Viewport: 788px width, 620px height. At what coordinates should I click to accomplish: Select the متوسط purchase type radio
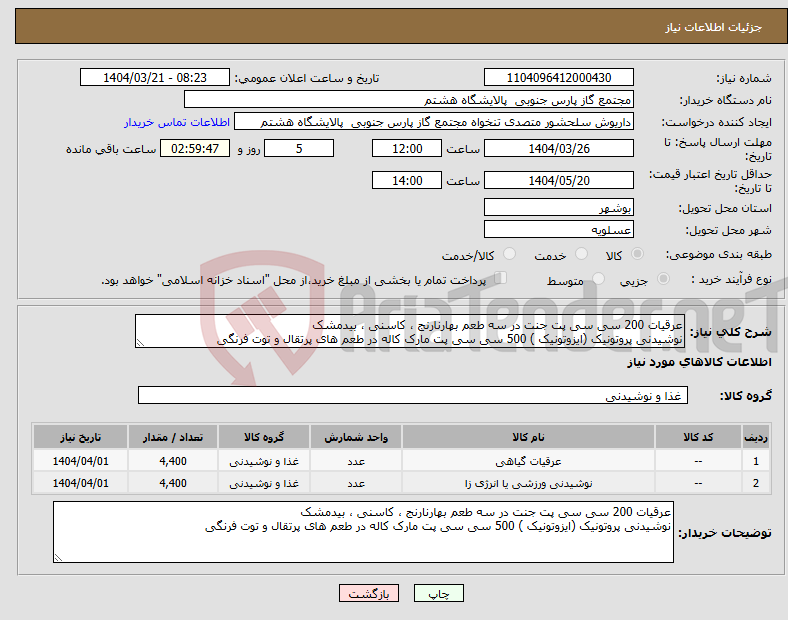(x=598, y=278)
